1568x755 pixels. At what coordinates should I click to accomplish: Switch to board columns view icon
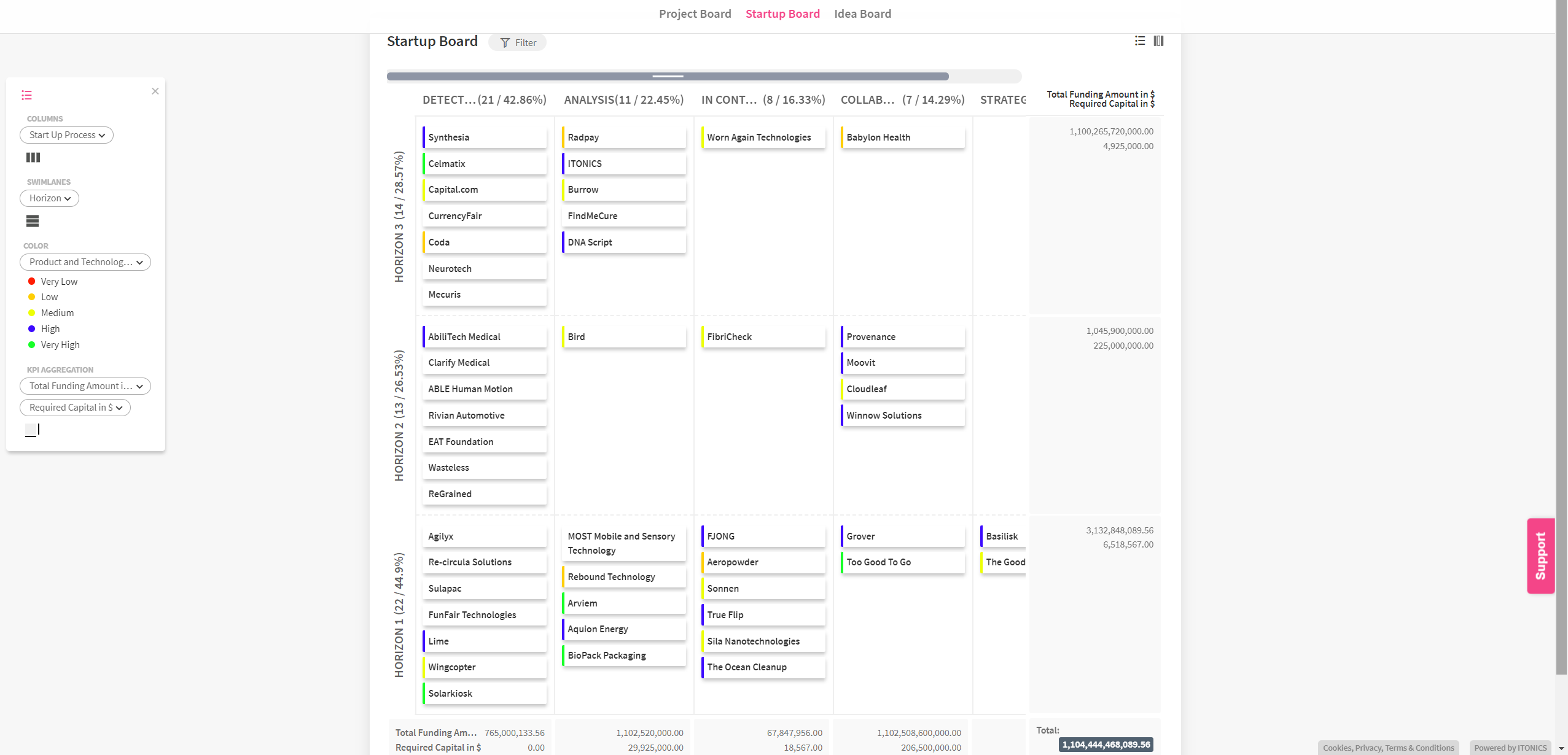click(1158, 41)
